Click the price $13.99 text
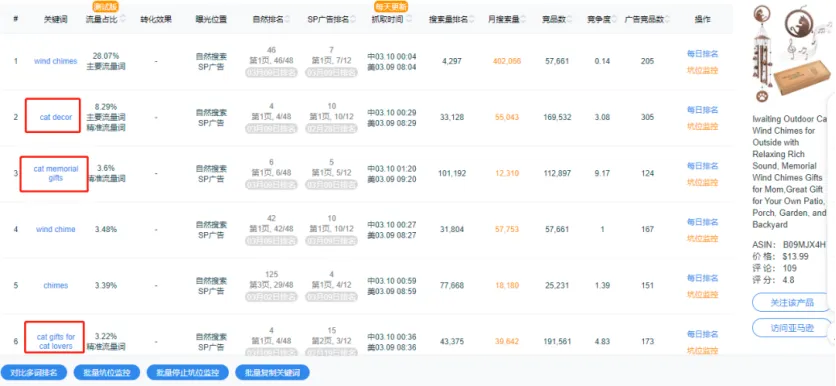 tap(795, 257)
